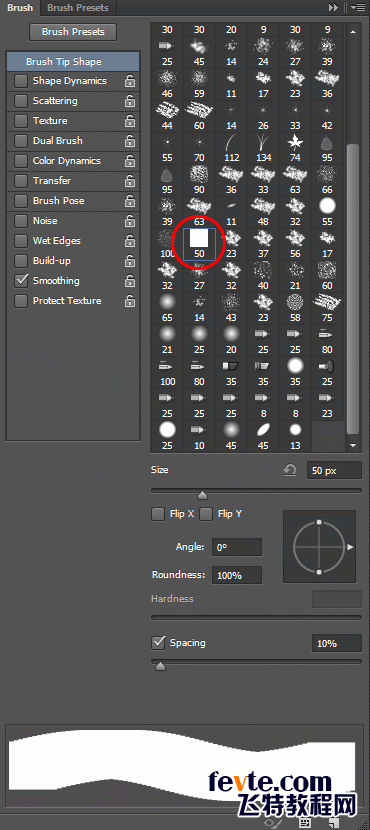Collapse panel with double-arrow icon

[333, 7]
